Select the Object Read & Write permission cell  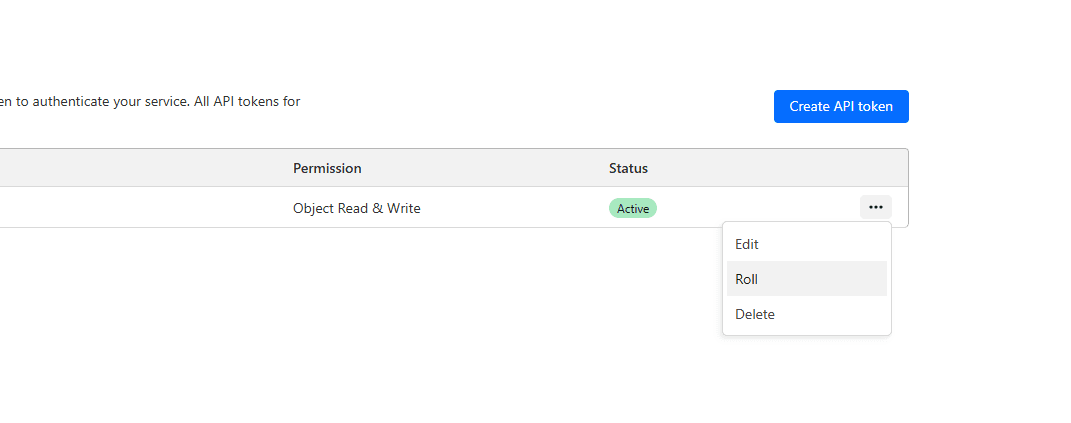356,208
